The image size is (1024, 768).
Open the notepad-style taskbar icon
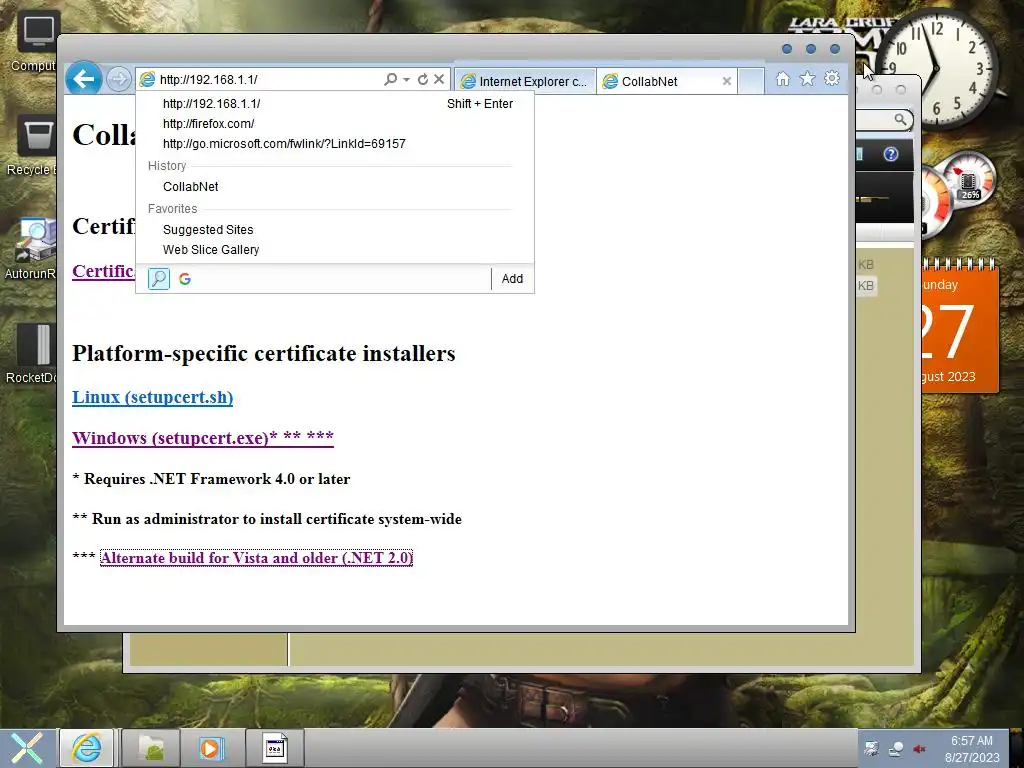click(274, 748)
